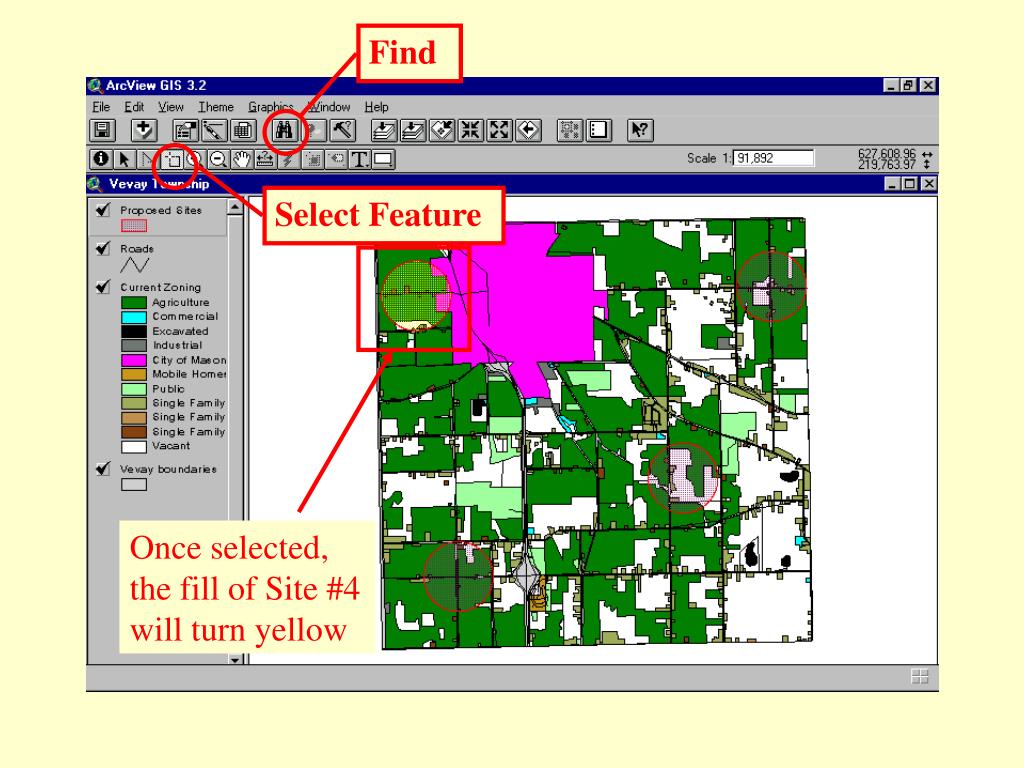Select the Roads theme name

[137, 249]
